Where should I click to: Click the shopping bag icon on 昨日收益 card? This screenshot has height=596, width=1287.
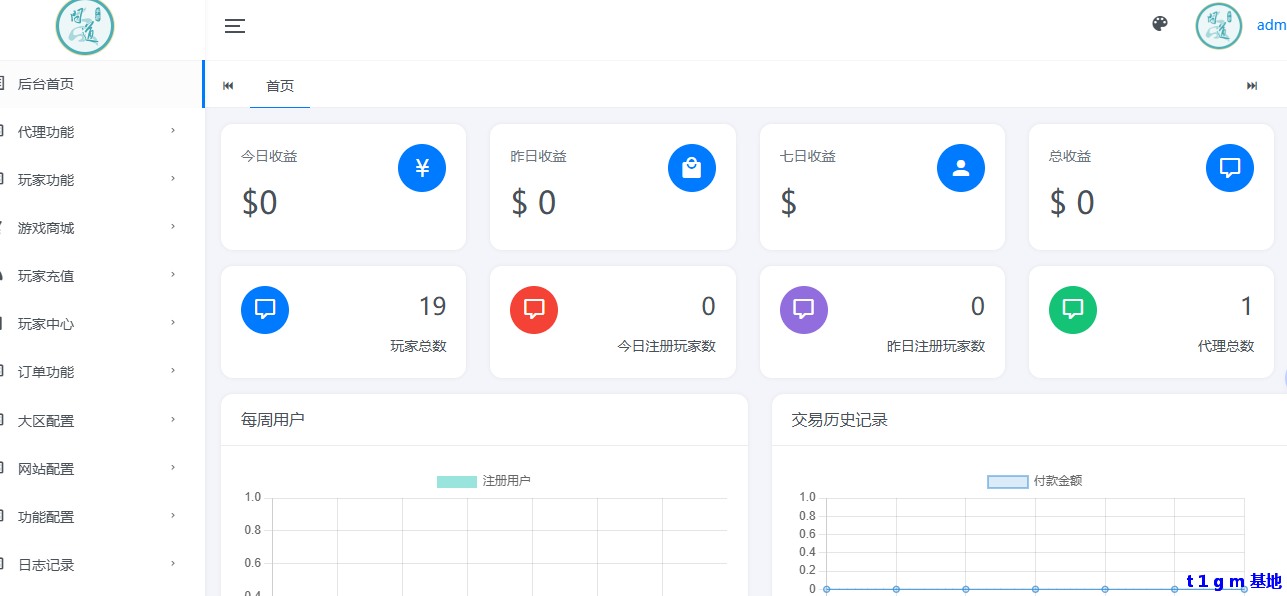(x=691, y=168)
